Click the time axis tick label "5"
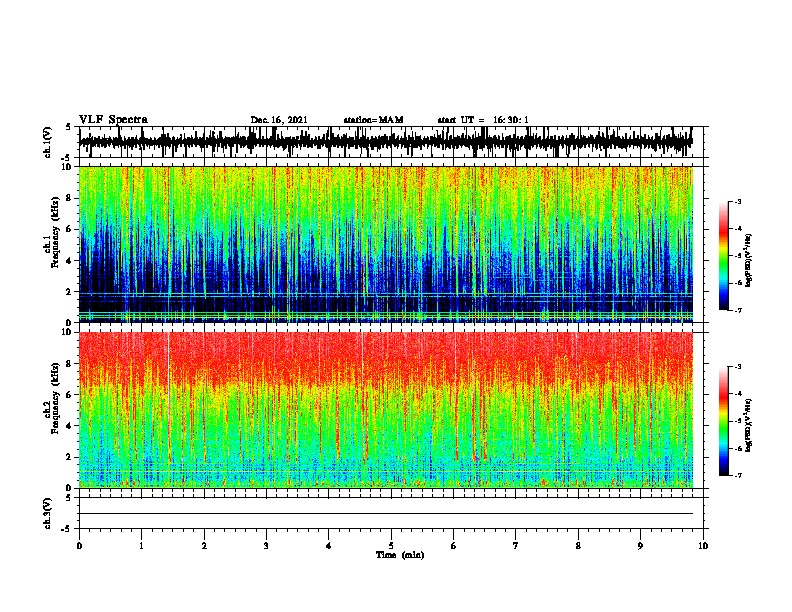The width and height of the screenshot is (792, 612). pos(391,546)
